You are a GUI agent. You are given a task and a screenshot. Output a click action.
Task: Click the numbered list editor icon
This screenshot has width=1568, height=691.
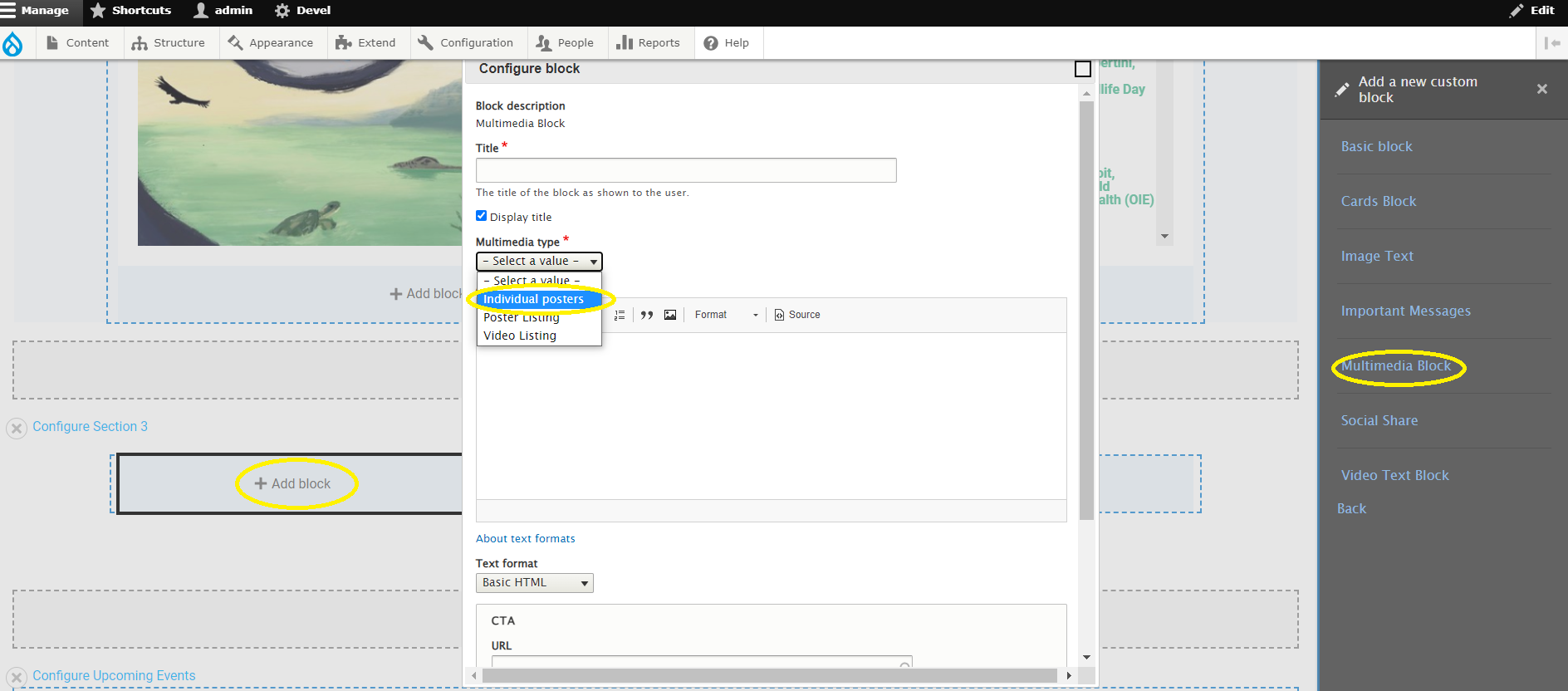(620, 315)
